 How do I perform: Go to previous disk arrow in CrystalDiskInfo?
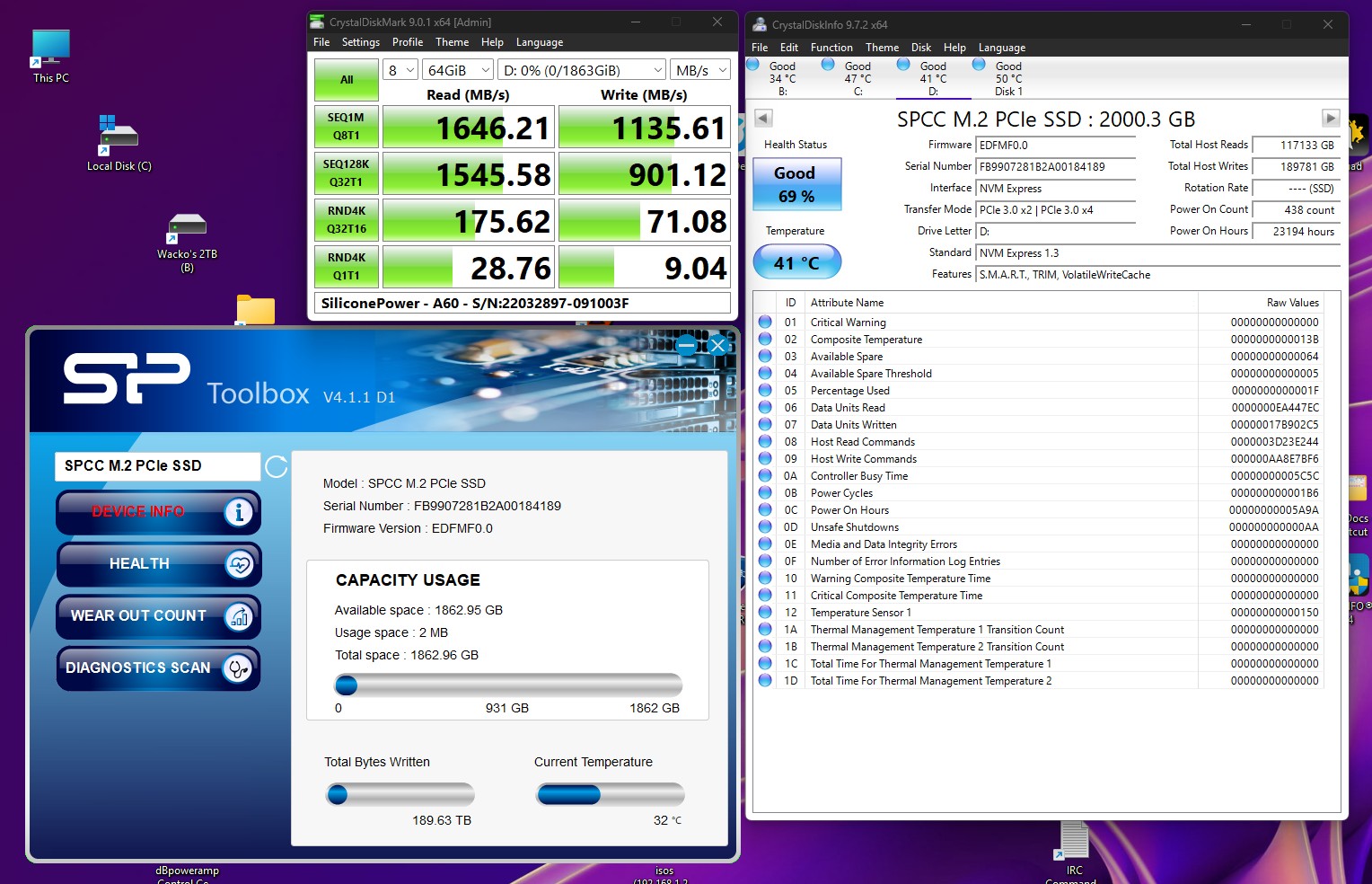[763, 119]
